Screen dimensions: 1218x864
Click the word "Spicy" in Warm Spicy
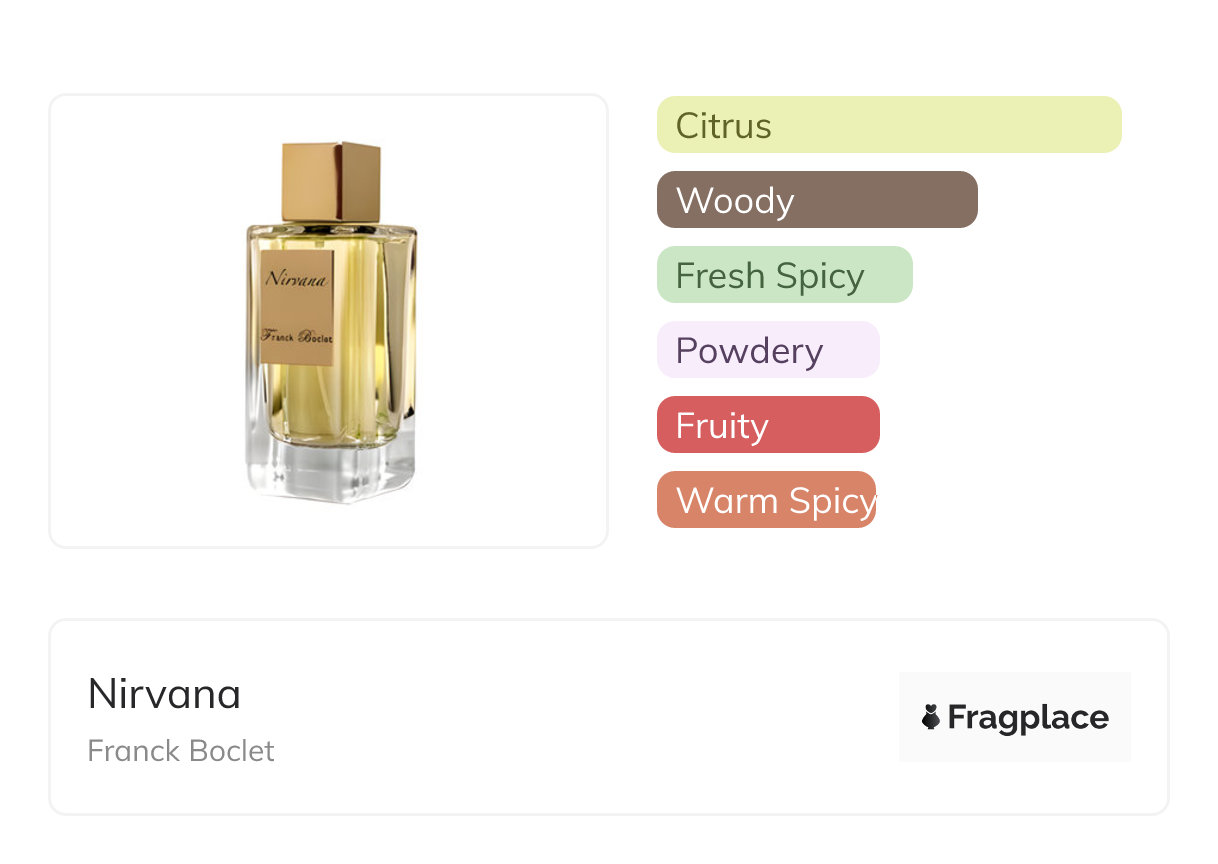(x=832, y=500)
